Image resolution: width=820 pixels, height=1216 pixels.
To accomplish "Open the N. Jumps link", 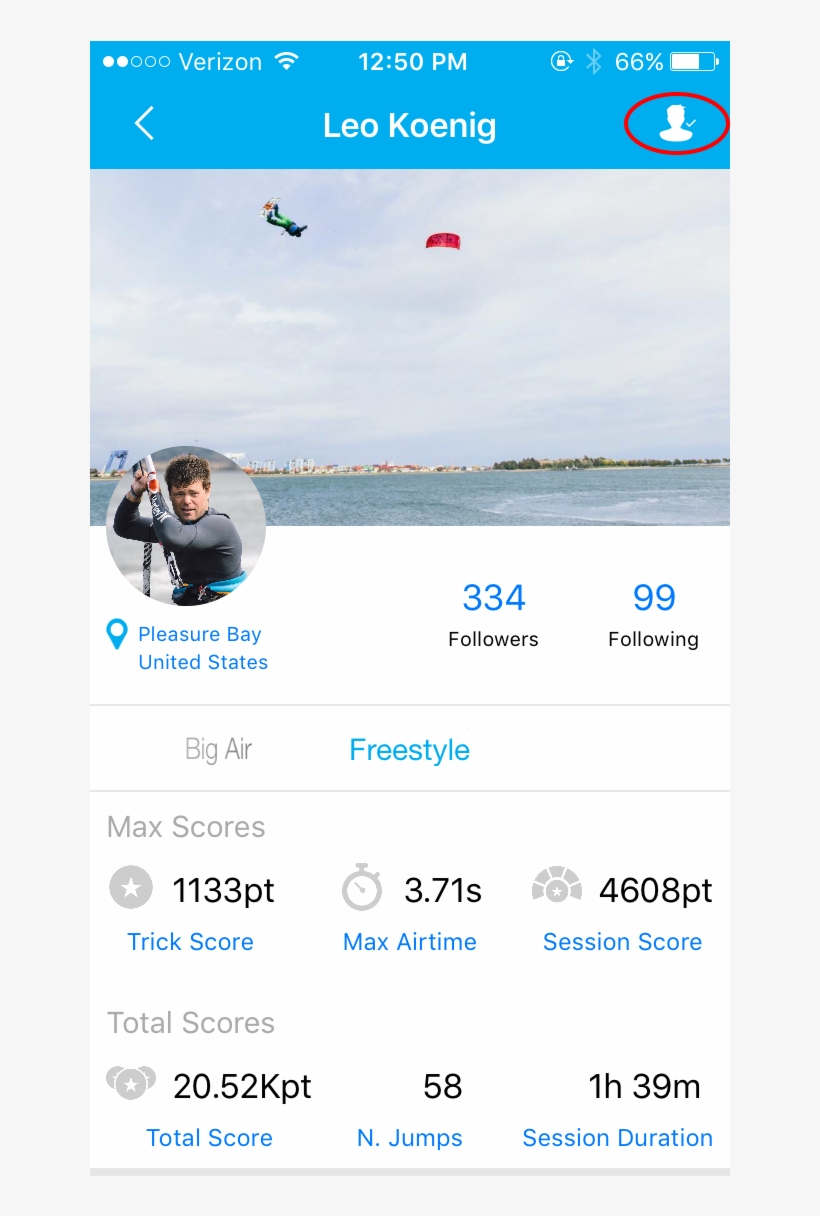I will click(x=409, y=1137).
